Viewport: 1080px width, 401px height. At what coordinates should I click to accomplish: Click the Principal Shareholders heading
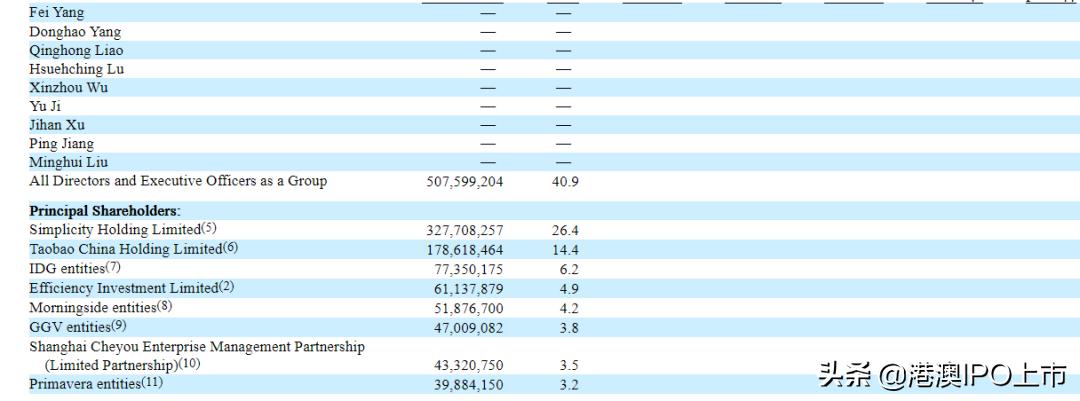pos(105,211)
